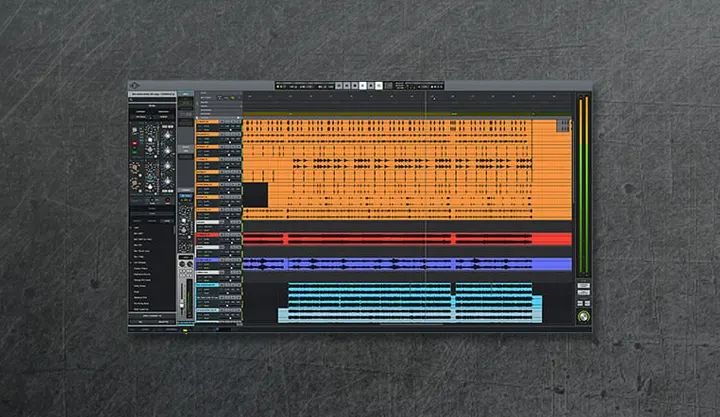Select the red audio clip in timeline
This screenshot has height=417, width=720.
click(x=407, y=239)
